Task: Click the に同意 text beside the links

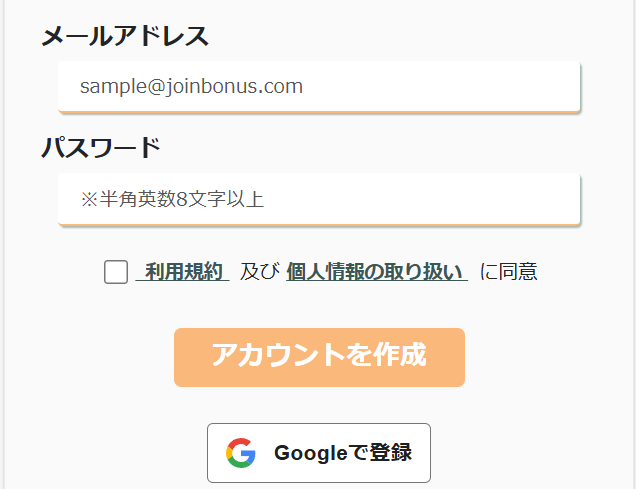Action: pyautogui.click(x=509, y=272)
